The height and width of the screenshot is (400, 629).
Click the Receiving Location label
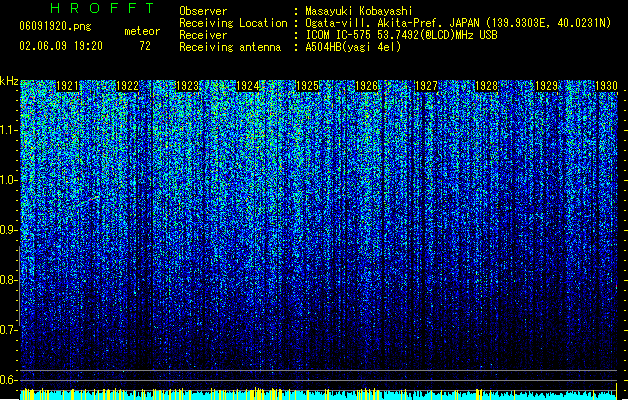pyautogui.click(x=233, y=23)
